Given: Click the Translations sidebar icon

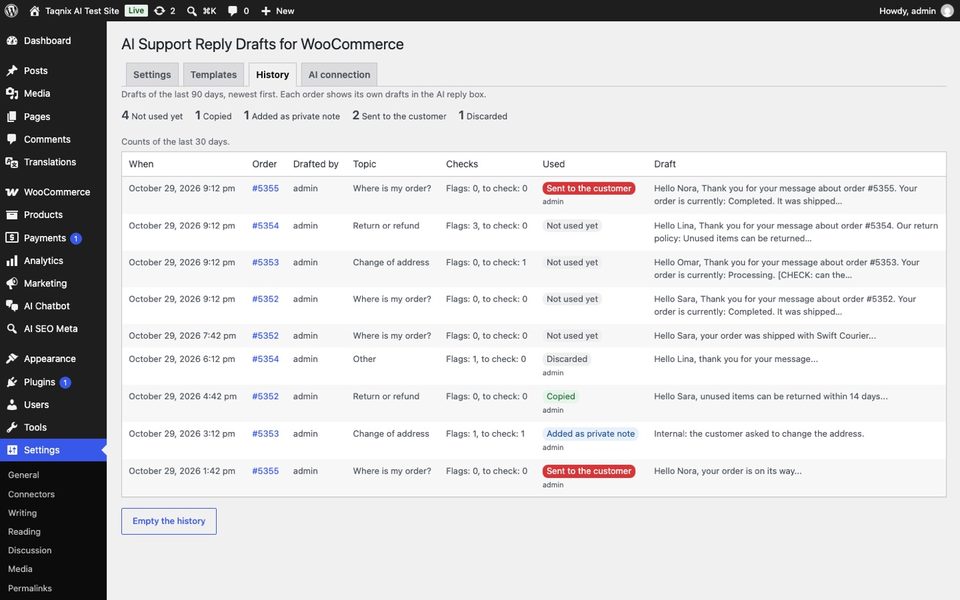Looking at the screenshot, I should click(12, 162).
